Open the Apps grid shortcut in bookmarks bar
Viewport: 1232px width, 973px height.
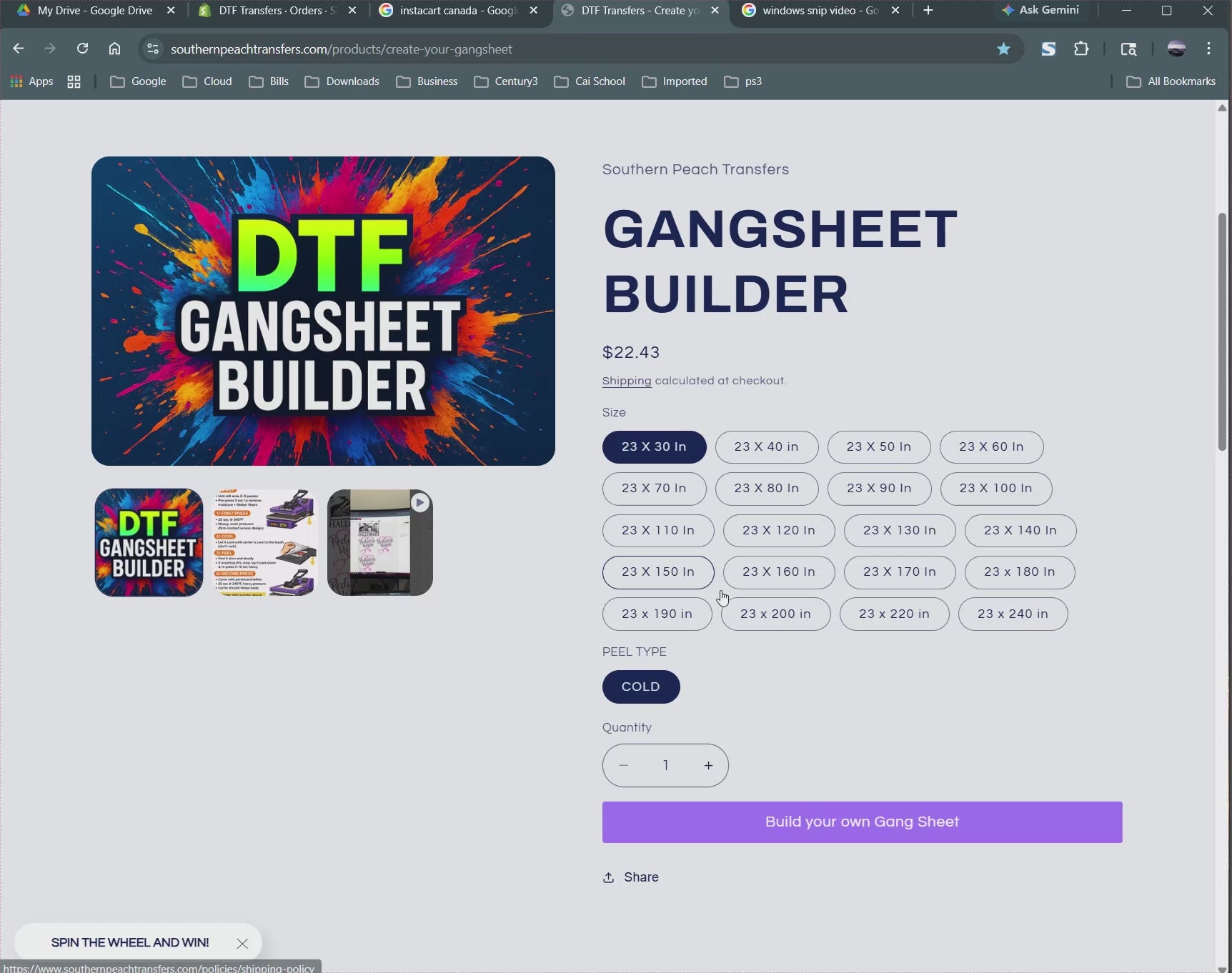[31, 81]
